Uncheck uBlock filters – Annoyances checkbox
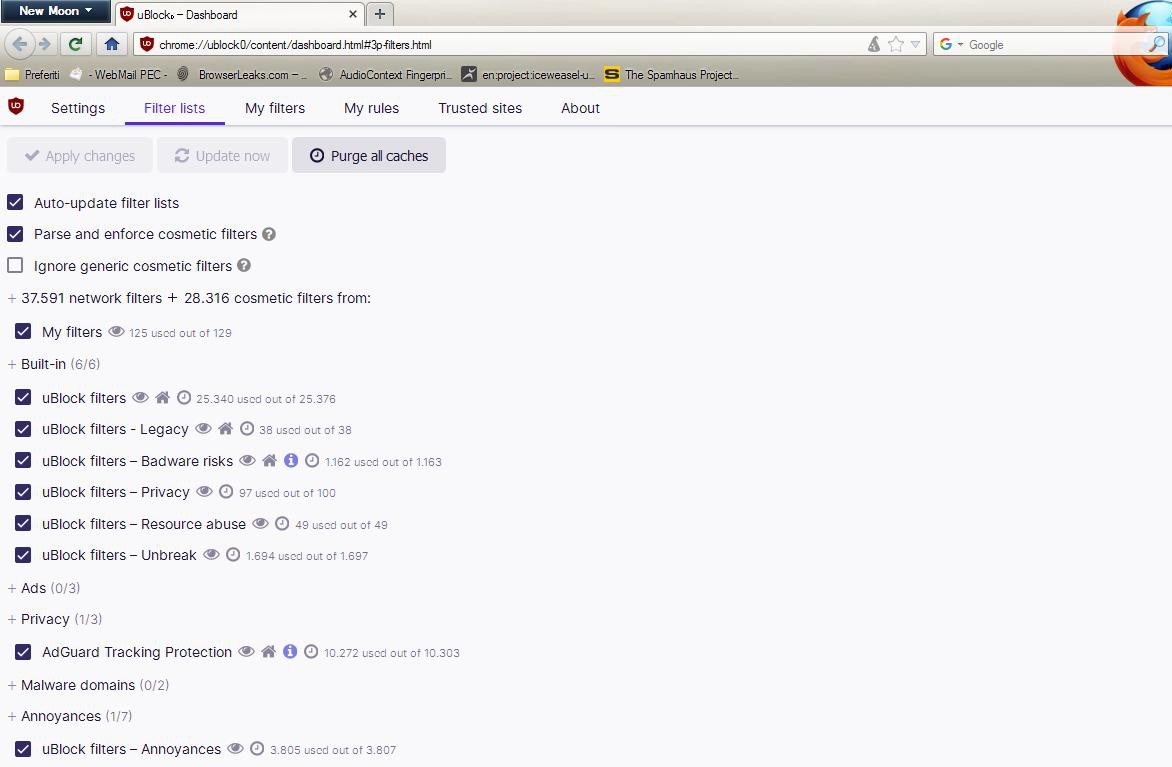This screenshot has width=1172, height=767. coord(23,748)
